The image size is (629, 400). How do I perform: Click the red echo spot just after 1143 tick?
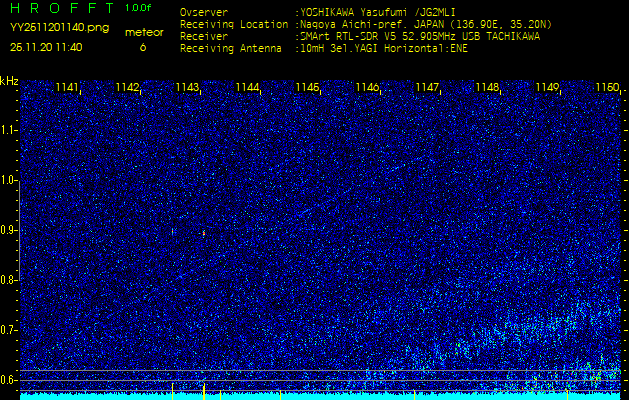pyautogui.click(x=204, y=233)
